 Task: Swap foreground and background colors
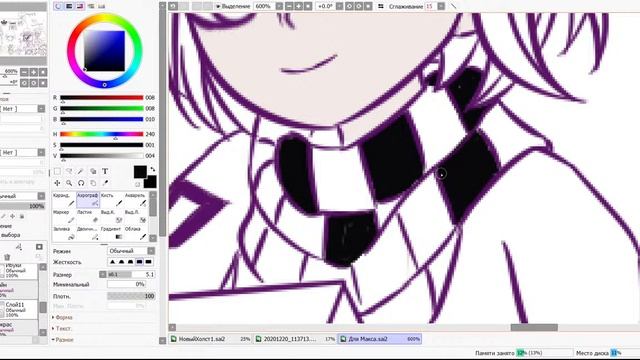[153, 169]
